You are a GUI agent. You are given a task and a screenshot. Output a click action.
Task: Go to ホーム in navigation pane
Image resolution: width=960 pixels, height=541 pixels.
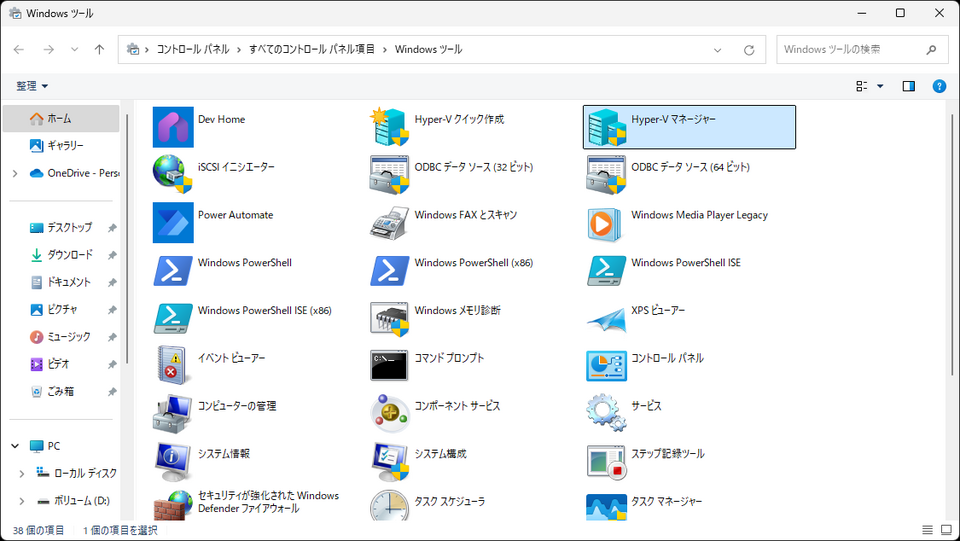tap(61, 119)
